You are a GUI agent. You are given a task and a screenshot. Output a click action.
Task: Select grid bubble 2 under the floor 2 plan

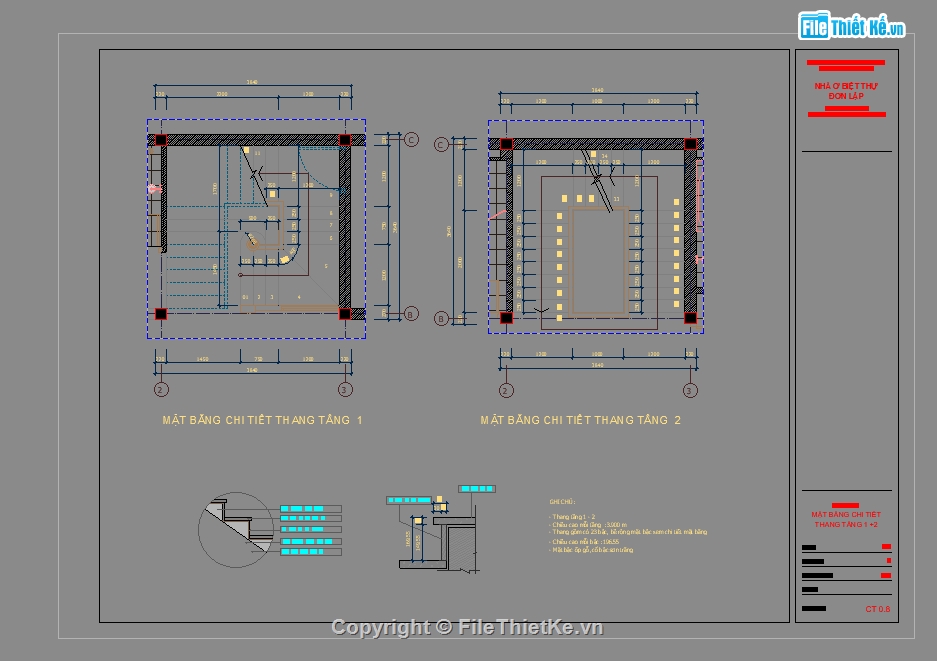tap(506, 390)
